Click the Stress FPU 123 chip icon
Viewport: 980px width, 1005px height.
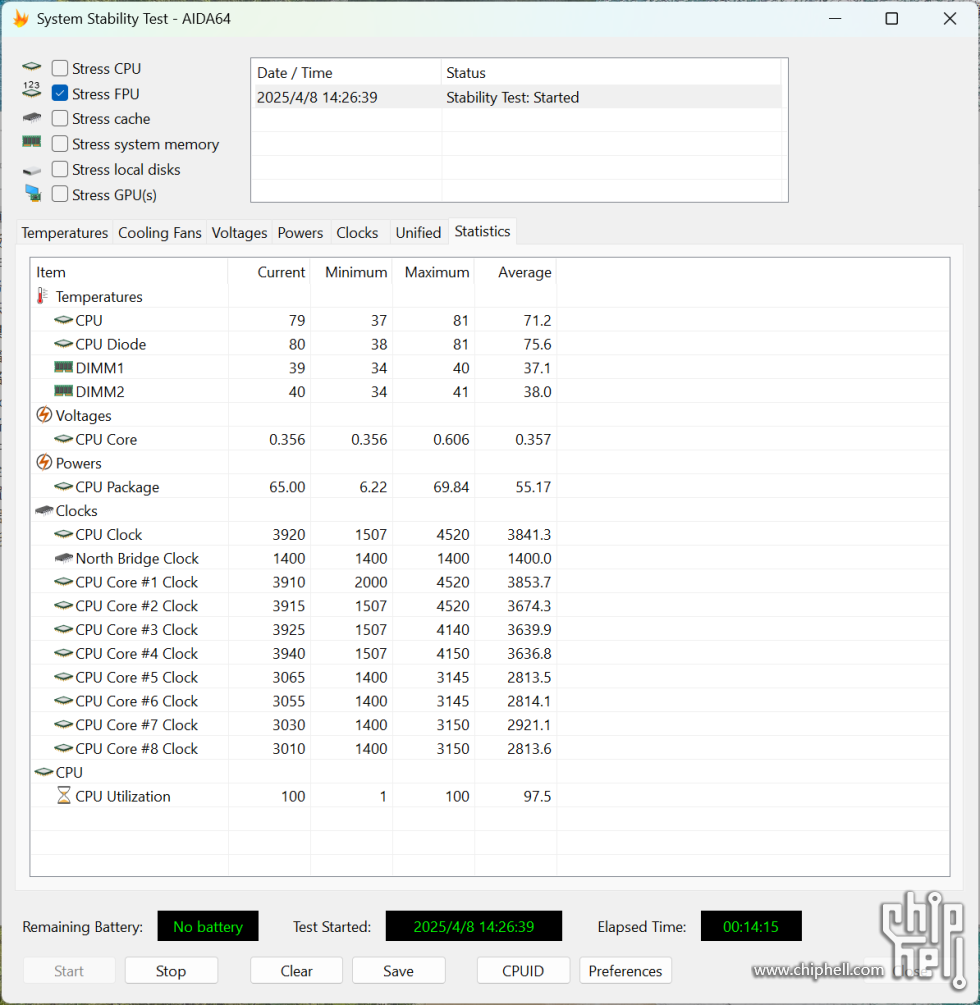(x=31, y=90)
